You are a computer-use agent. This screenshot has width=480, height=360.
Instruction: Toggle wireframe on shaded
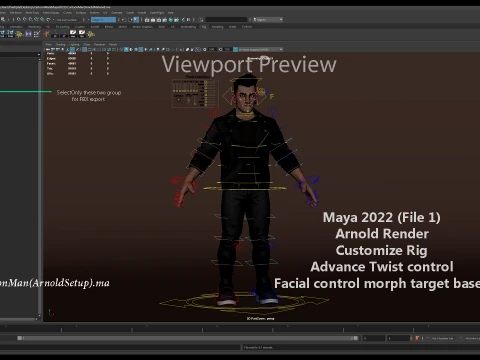point(136,49)
